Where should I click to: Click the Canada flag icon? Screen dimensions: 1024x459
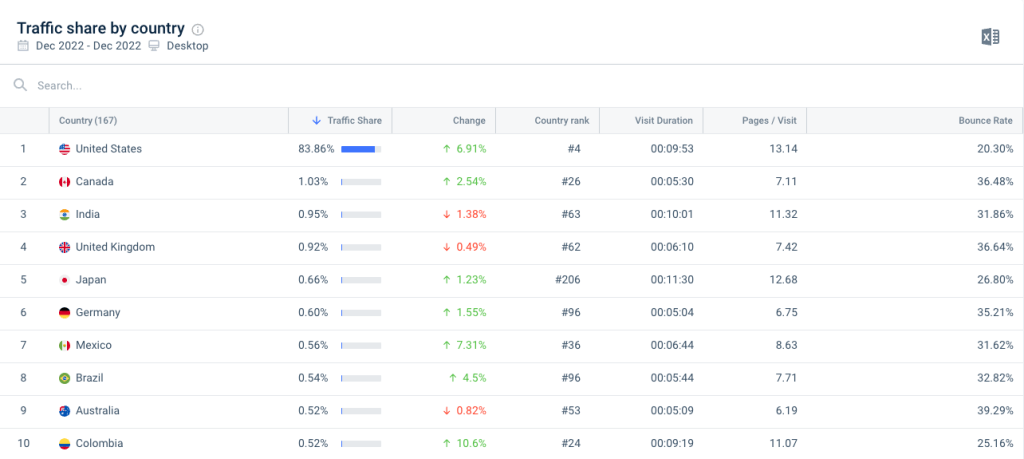65,182
